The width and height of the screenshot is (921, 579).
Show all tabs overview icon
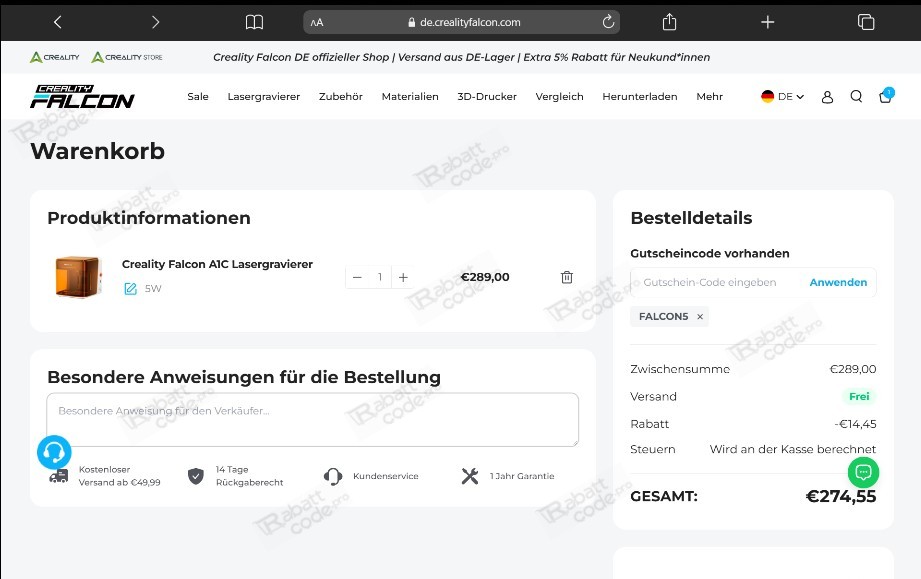click(x=866, y=22)
